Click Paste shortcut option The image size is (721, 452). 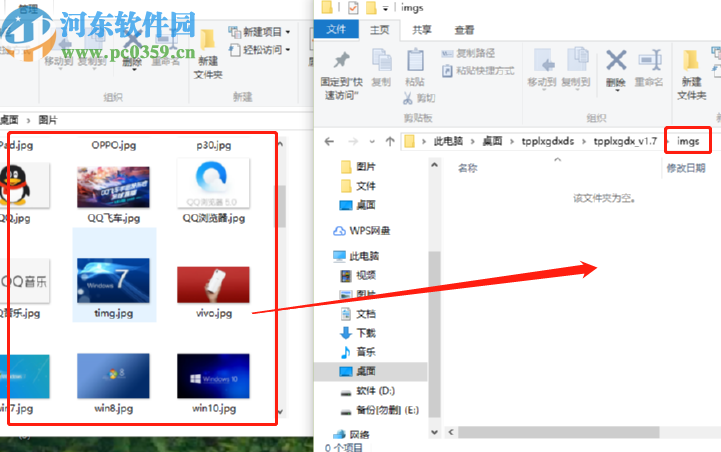478,71
